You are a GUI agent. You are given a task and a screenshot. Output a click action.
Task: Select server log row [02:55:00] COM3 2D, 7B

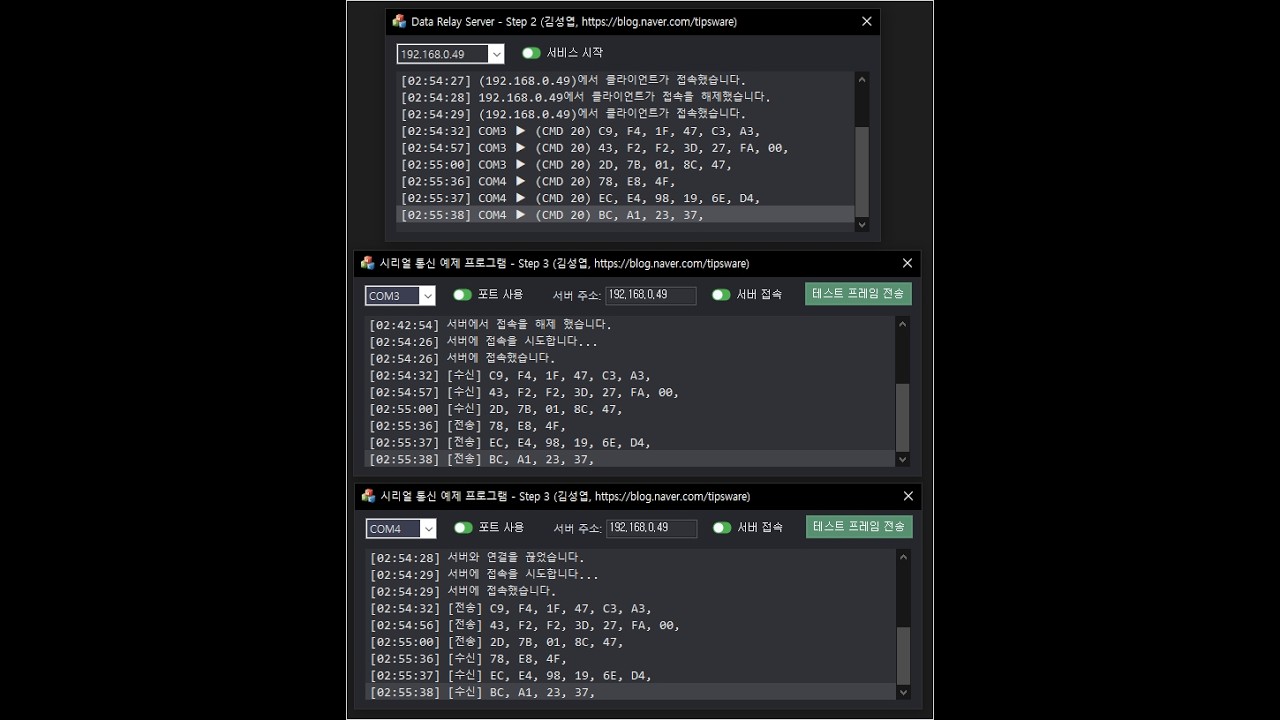626,165
